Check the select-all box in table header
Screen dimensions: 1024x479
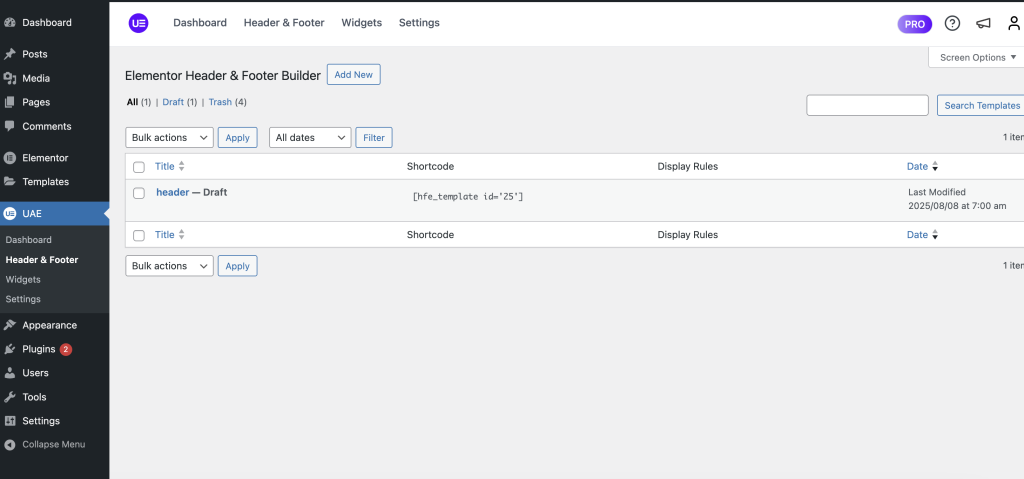[138, 167]
